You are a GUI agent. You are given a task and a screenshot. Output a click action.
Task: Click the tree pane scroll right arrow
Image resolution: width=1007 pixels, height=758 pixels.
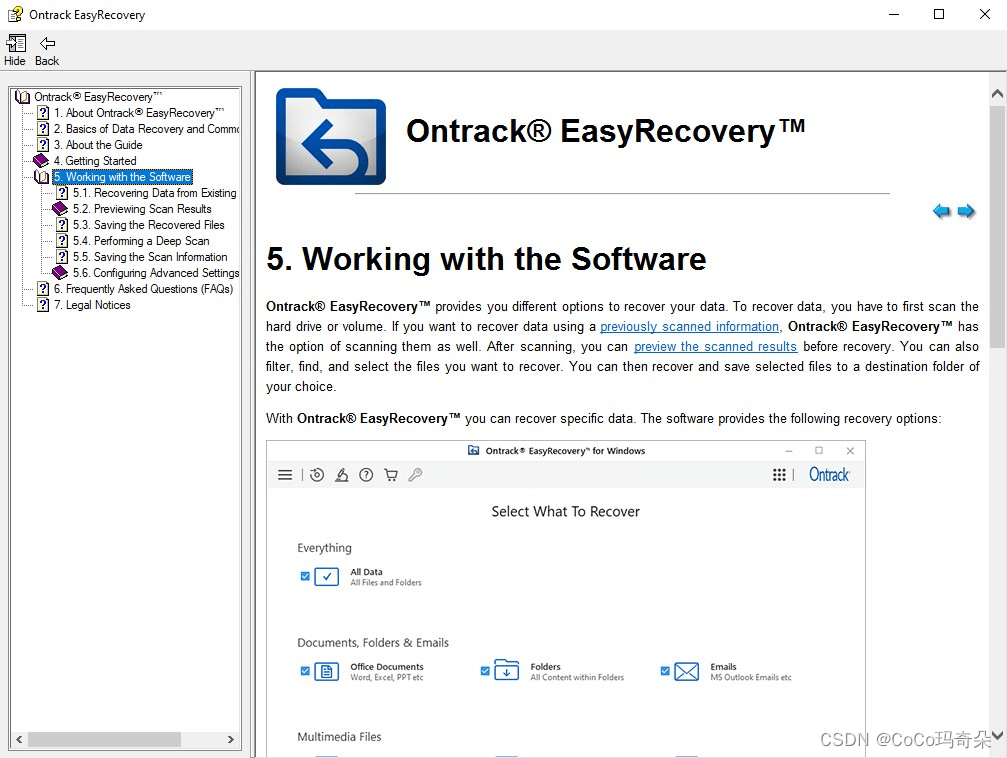click(x=231, y=739)
